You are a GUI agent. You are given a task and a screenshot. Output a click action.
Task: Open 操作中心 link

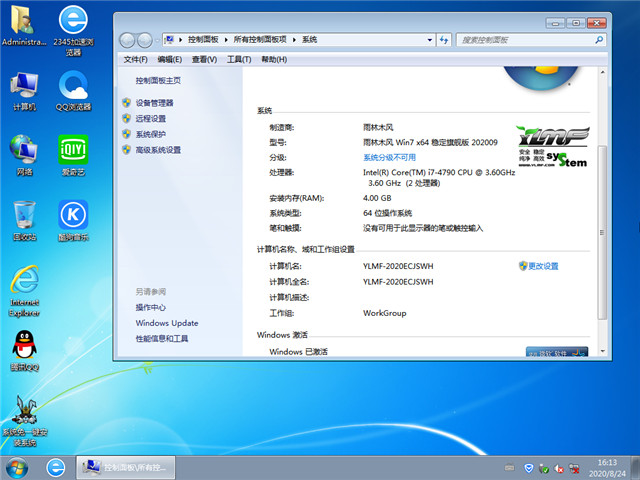(x=151, y=307)
